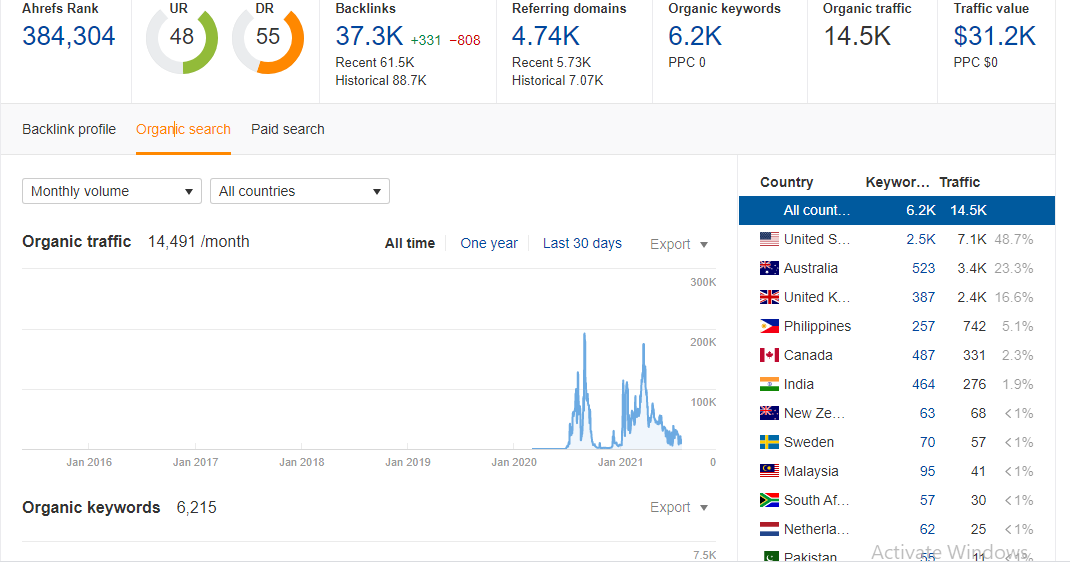This screenshot has height=566, width=1070.
Task: Click the Sweden flag icon
Action: (769, 442)
